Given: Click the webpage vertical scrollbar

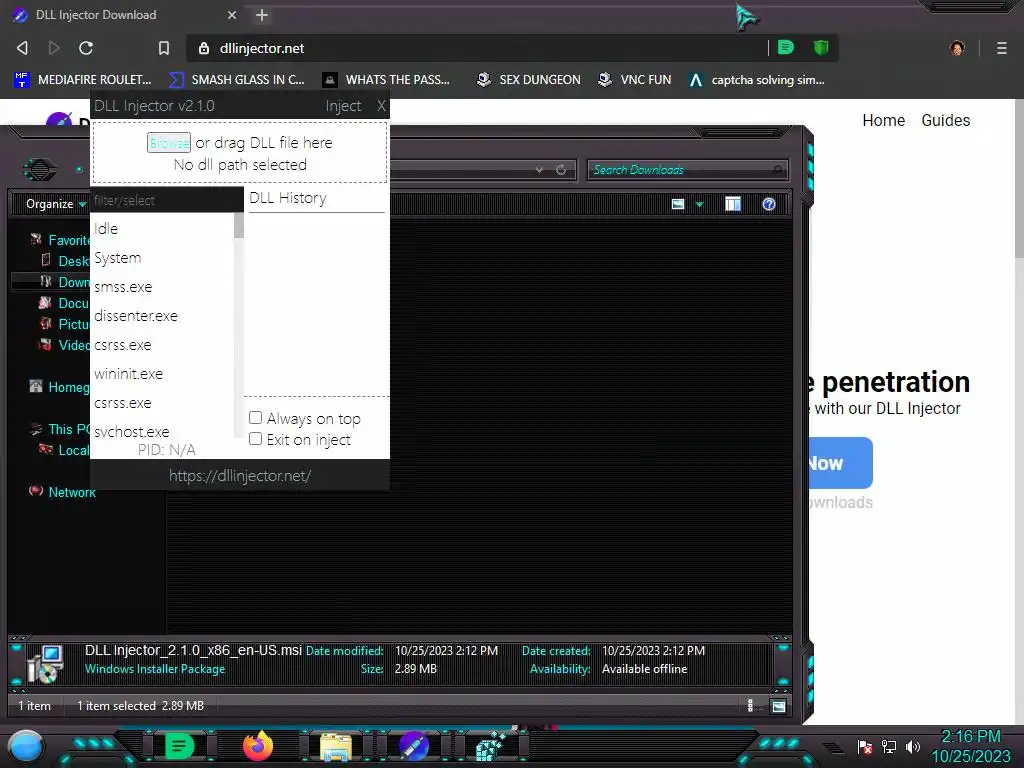Looking at the screenshot, I should (1019, 180).
